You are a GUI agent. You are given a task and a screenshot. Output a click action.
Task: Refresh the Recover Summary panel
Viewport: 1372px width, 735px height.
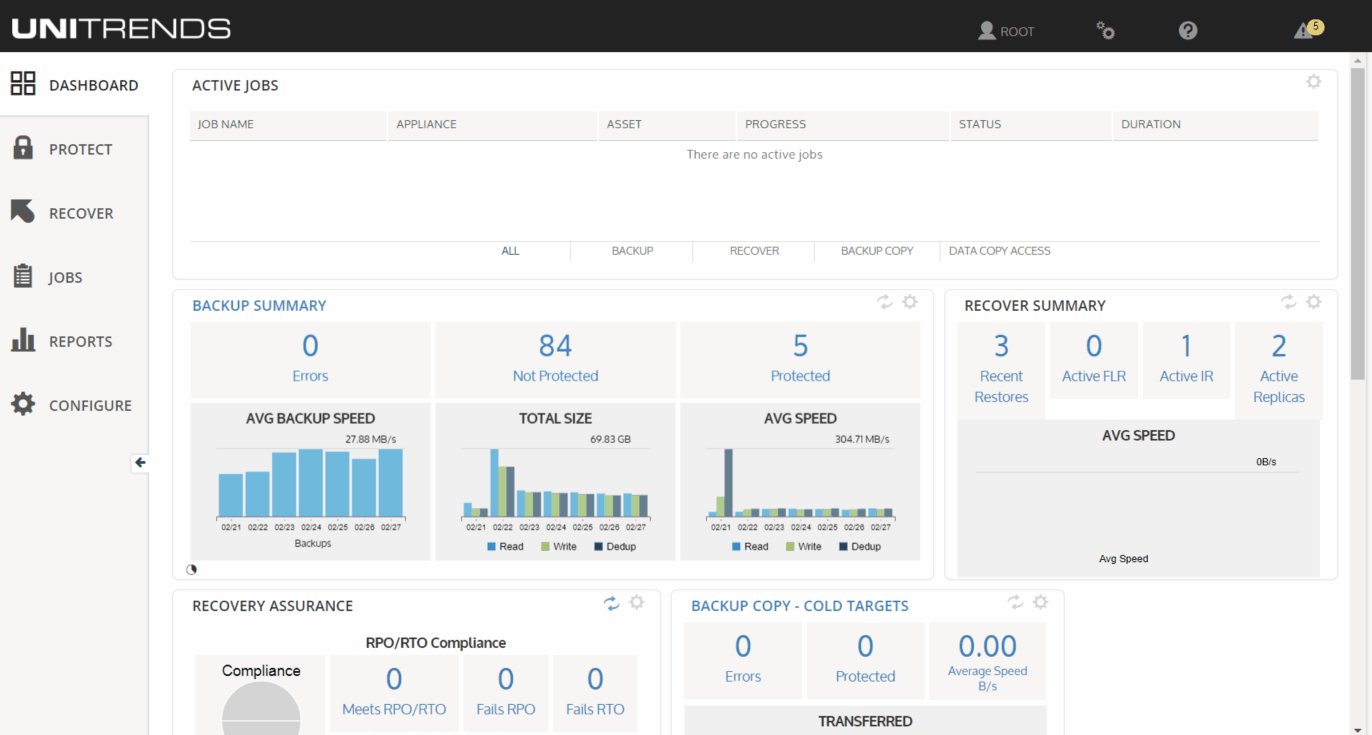(x=1289, y=301)
